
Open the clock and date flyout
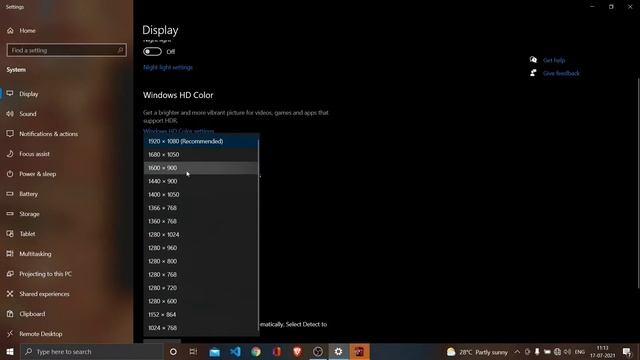[x=602, y=352]
